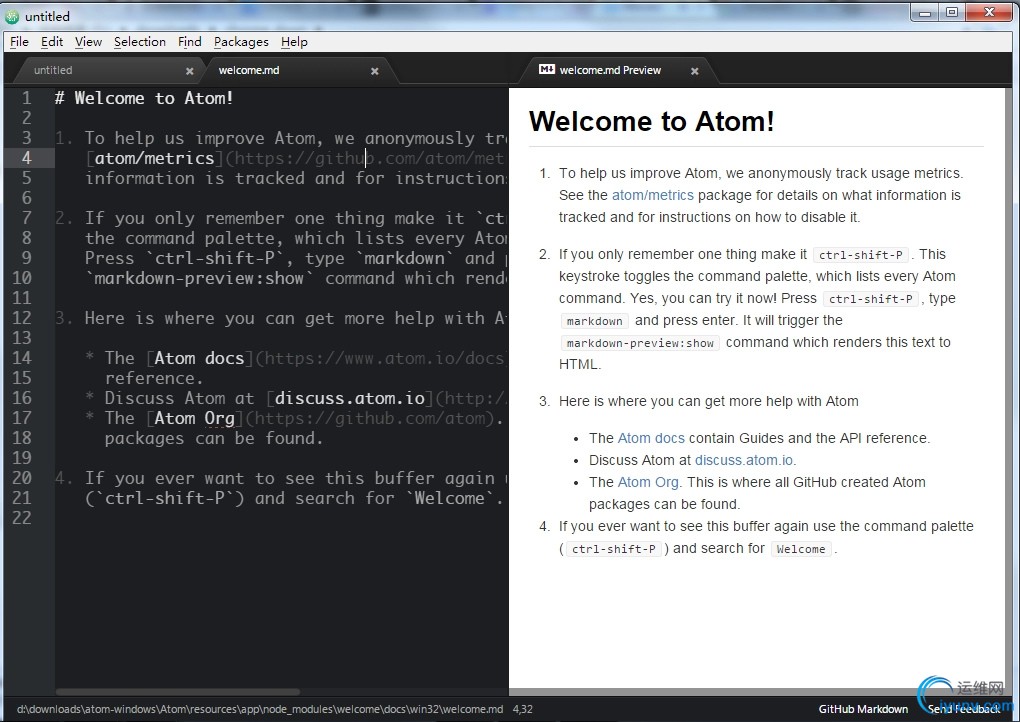Click line number 7 in the gutter
Image resolution: width=1020 pixels, height=722 pixels.
point(26,218)
